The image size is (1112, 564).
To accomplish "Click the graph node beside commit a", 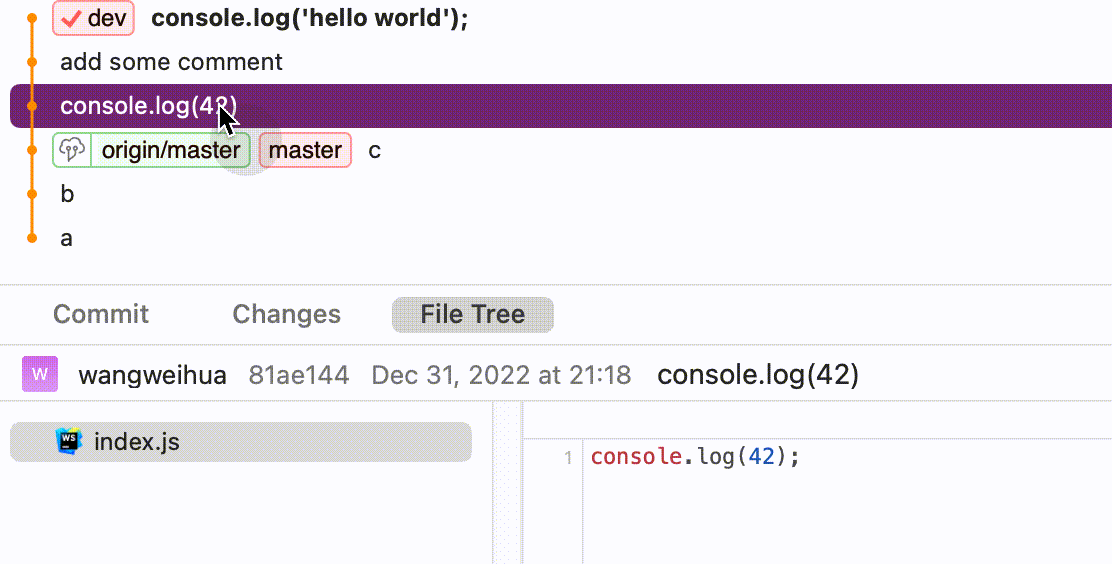I will click(x=32, y=238).
